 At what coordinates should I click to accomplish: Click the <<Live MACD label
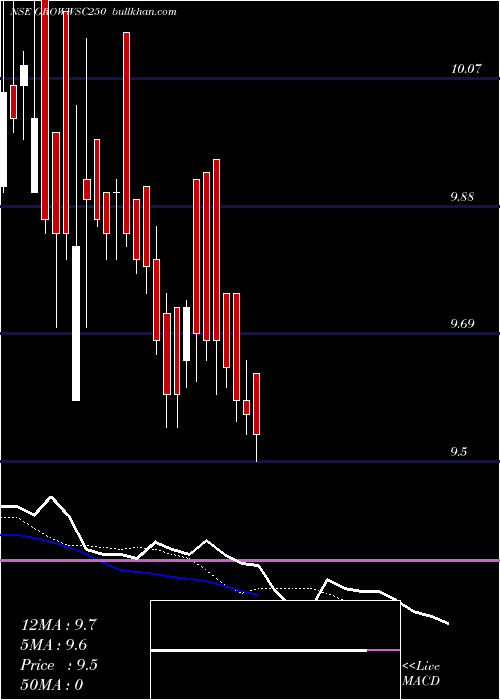[421, 673]
